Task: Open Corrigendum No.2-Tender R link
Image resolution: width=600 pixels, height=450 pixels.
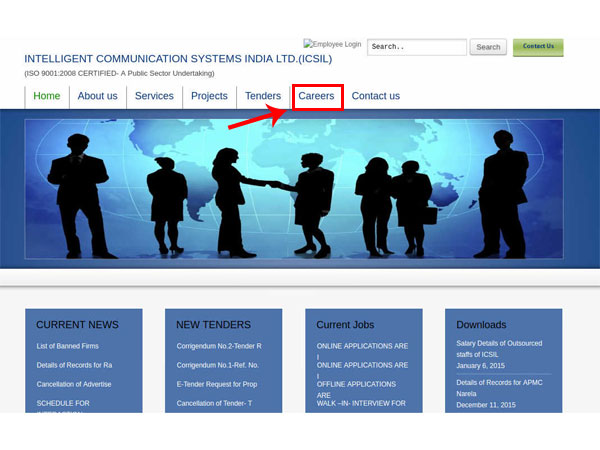Action: 219,346
